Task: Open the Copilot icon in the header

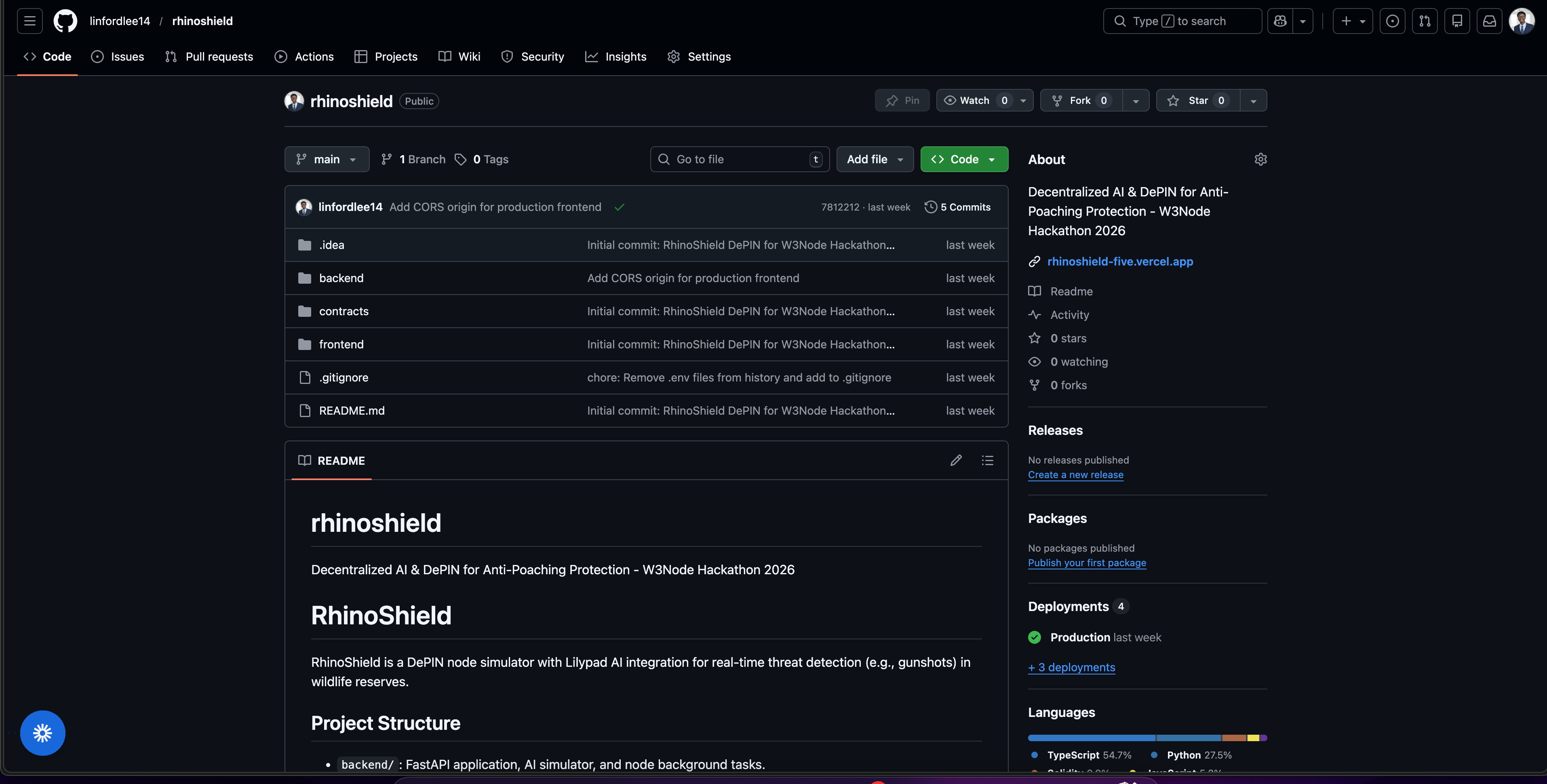Action: pyautogui.click(x=1280, y=21)
